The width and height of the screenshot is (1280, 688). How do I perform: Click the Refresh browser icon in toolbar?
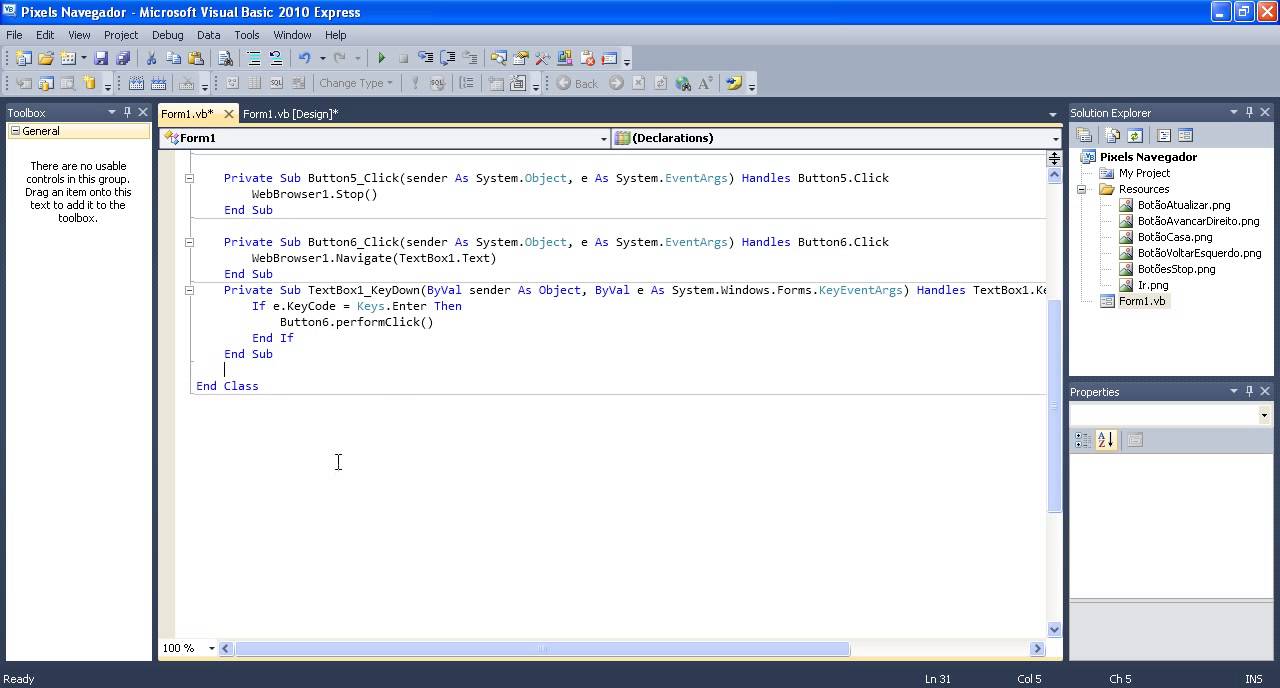(660, 83)
